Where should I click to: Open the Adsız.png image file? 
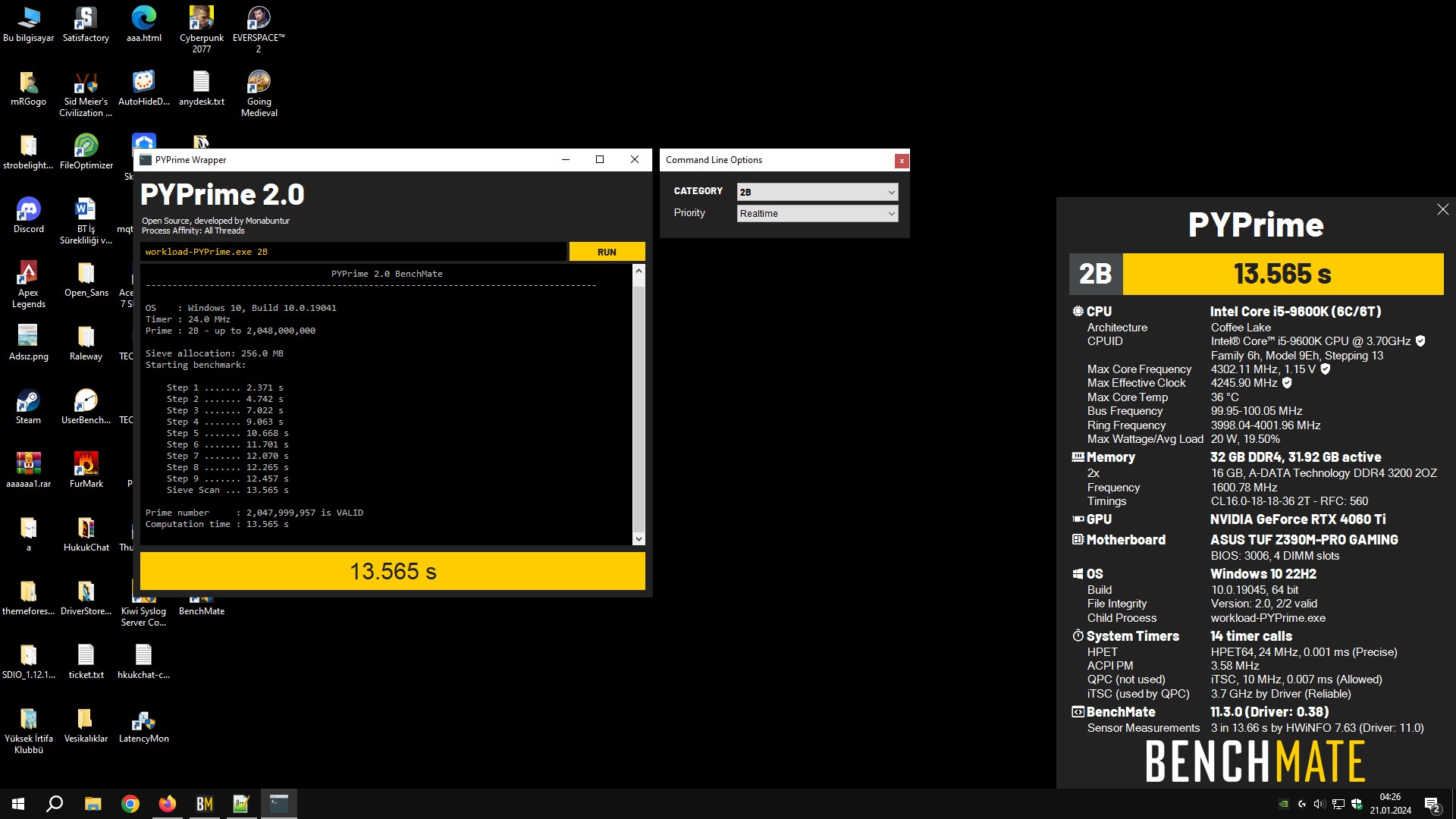28,343
